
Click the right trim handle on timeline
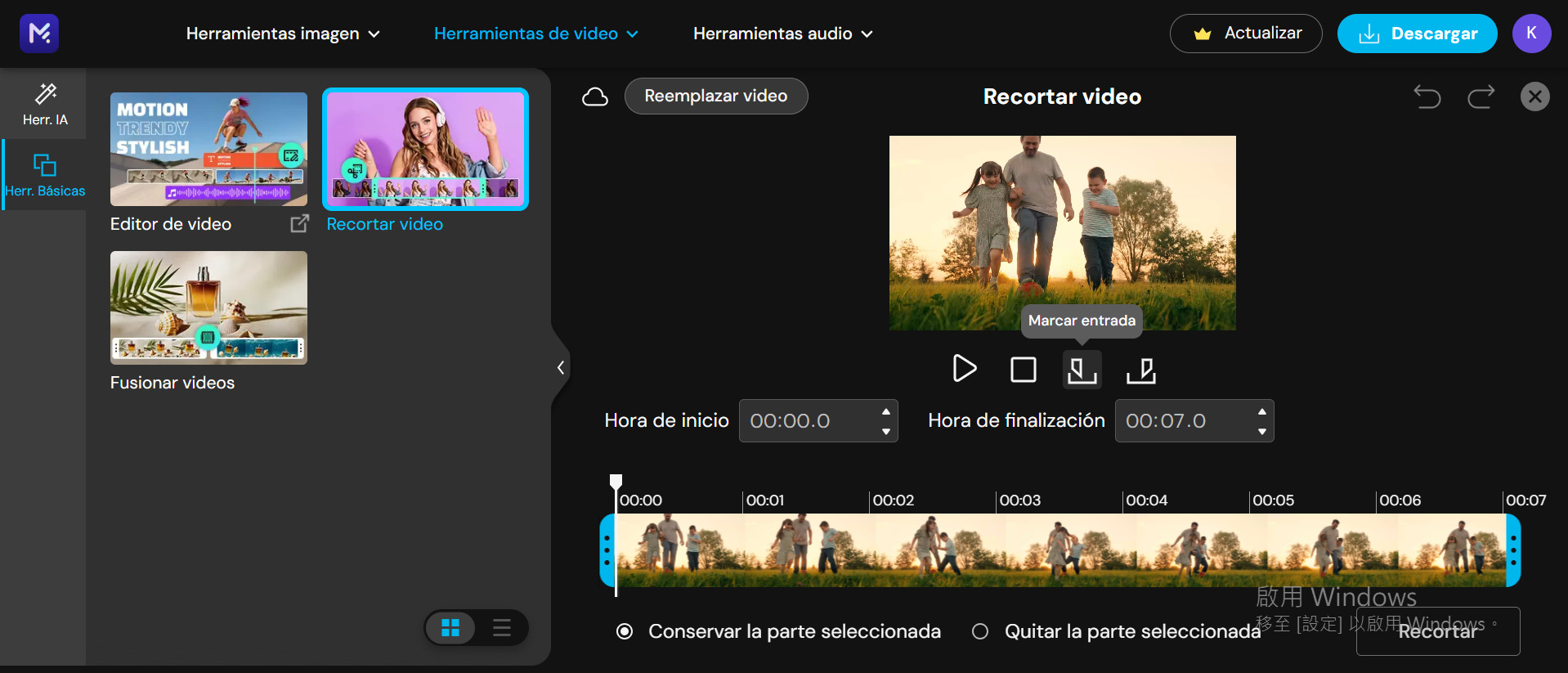[x=1513, y=550]
